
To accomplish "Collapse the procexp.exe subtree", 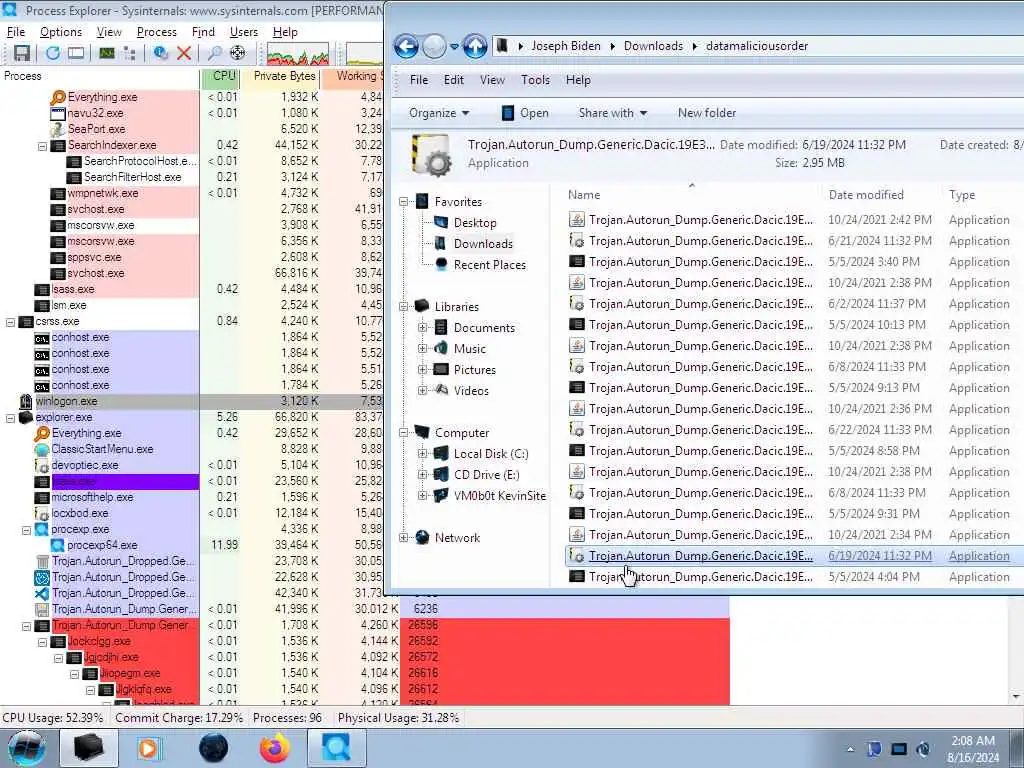I will click(27, 530).
